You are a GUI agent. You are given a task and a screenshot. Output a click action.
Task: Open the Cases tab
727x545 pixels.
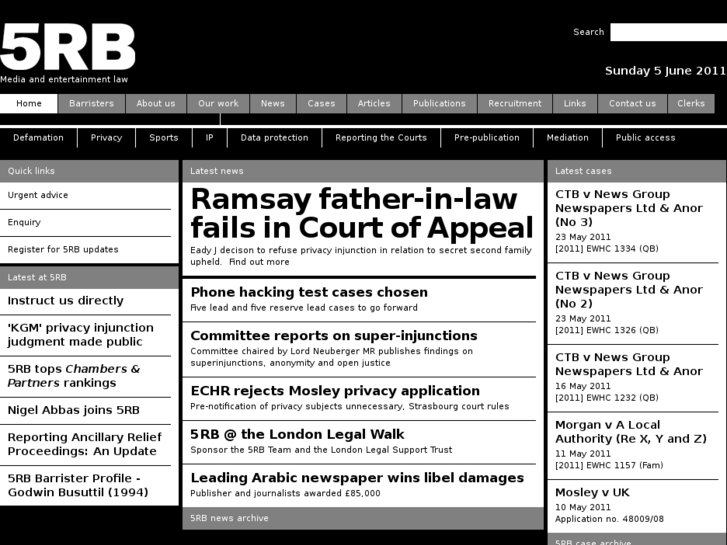click(x=321, y=103)
